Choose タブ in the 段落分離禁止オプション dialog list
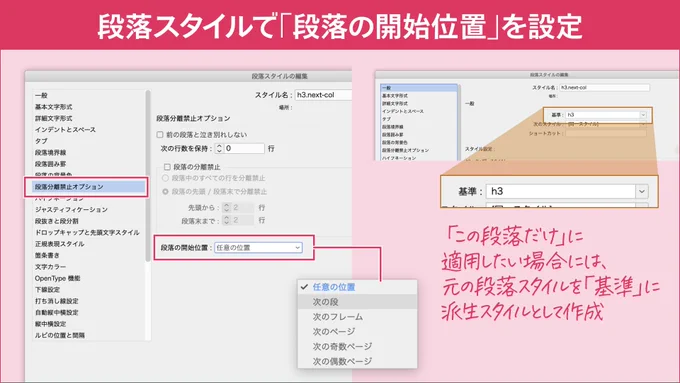 (41, 141)
